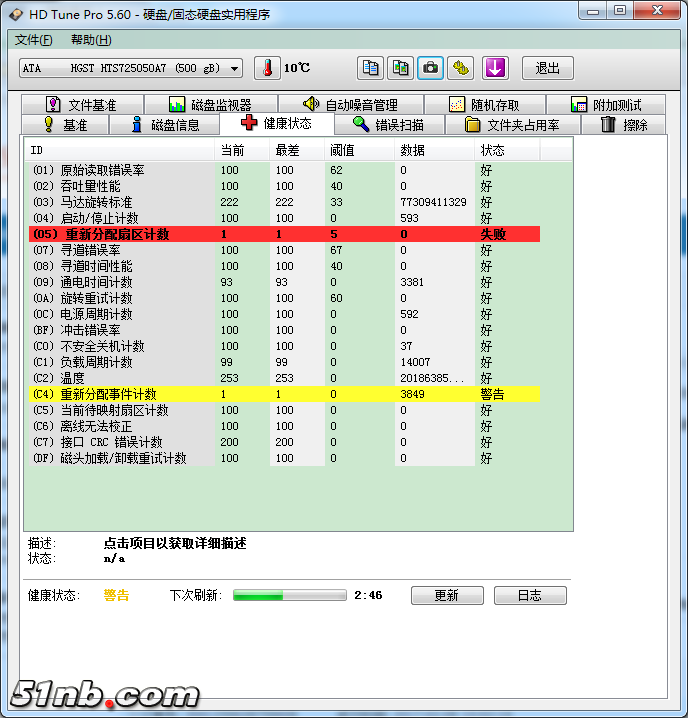Select the (BF) 冲击错误率 row

click(x=284, y=330)
